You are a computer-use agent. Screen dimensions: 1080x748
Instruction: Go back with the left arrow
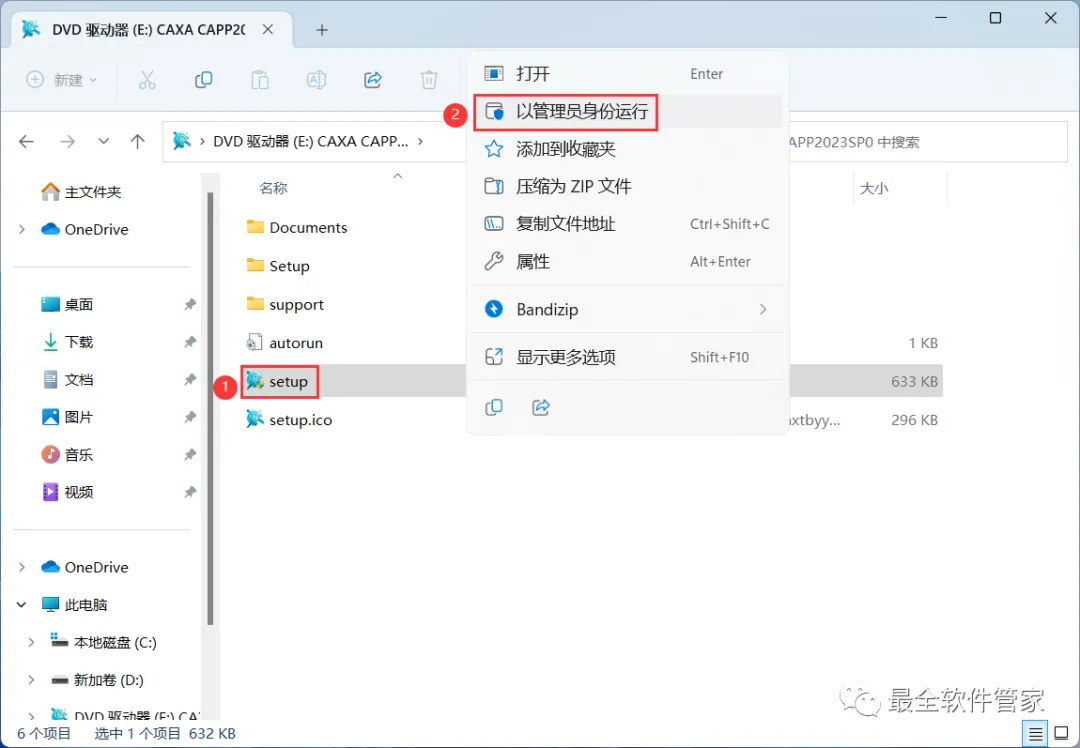[x=26, y=142]
